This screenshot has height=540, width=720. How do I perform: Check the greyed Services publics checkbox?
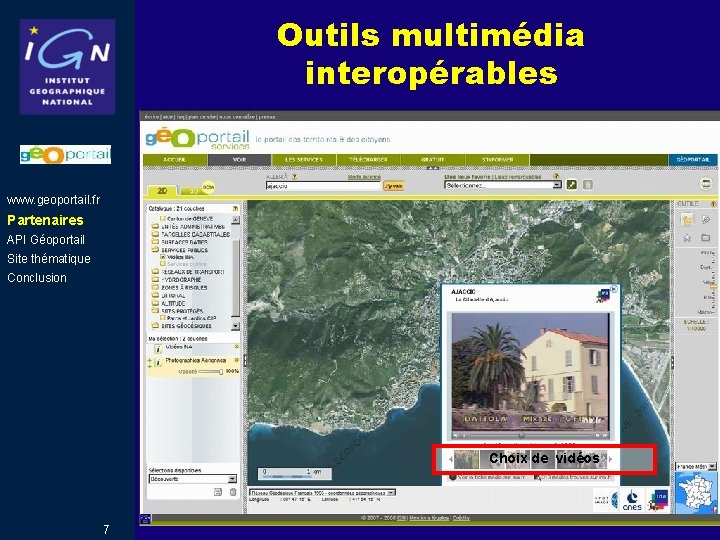tap(163, 264)
